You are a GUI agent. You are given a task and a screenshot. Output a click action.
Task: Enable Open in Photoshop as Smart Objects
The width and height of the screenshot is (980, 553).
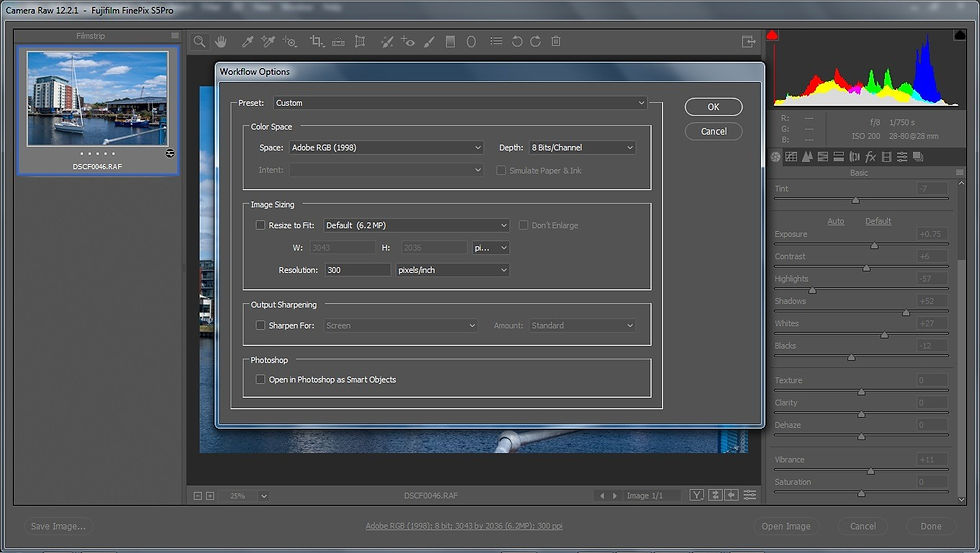coord(260,379)
